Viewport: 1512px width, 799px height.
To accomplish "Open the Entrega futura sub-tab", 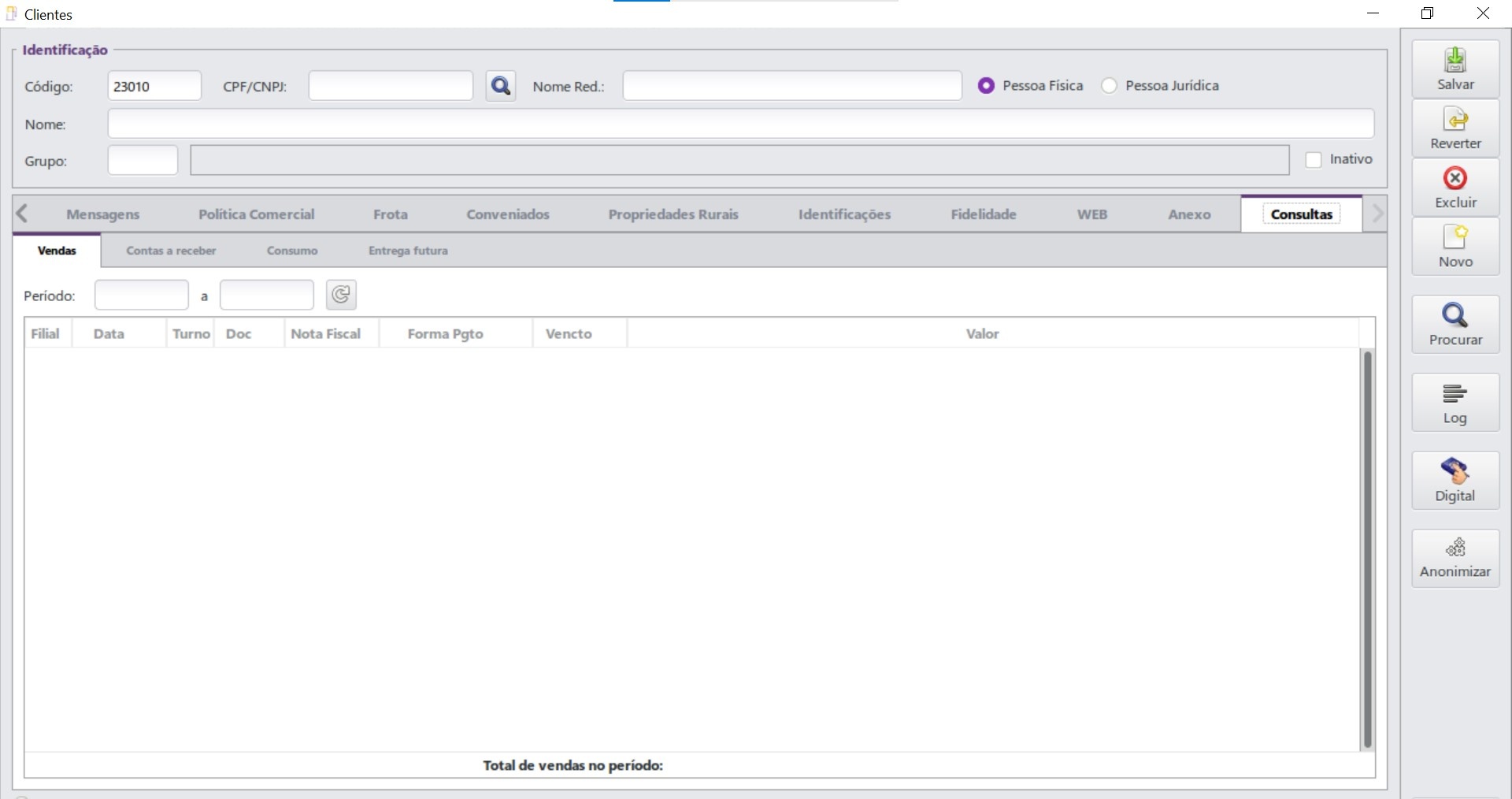I will tap(408, 251).
